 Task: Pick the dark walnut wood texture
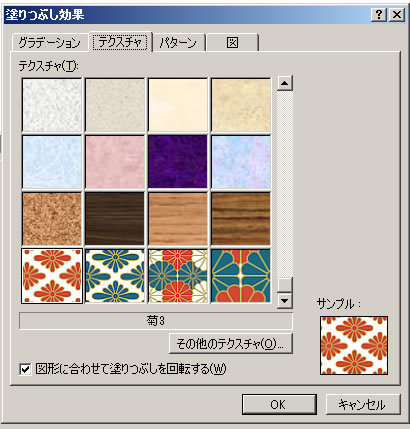pos(115,219)
